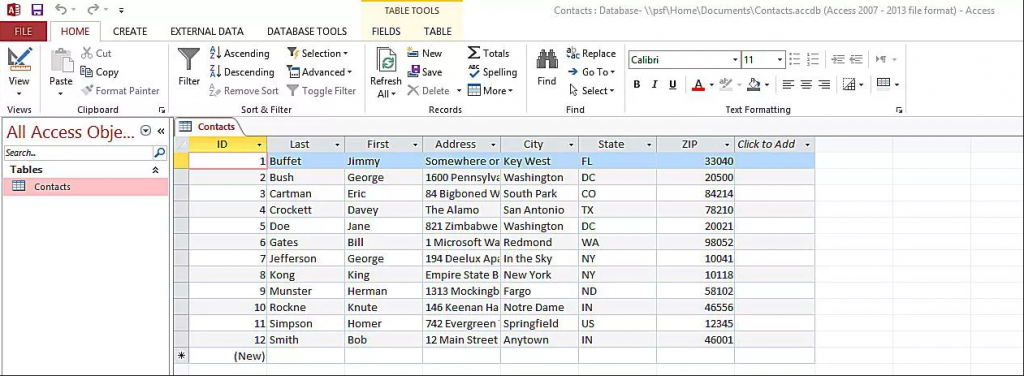The width and height of the screenshot is (1024, 376).
Task: Switch to EXTERNAL DATA tab
Action: click(207, 31)
